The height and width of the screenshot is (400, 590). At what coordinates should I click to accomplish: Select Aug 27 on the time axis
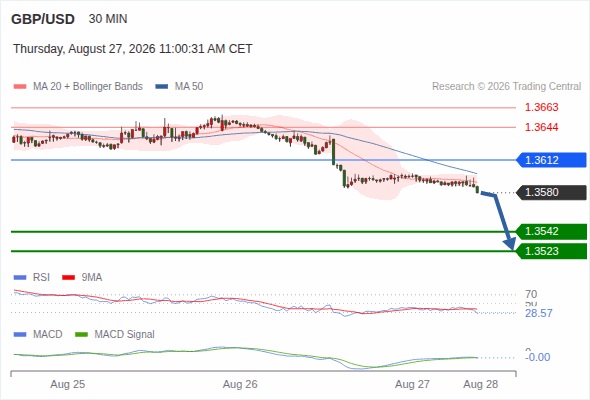tap(412, 384)
